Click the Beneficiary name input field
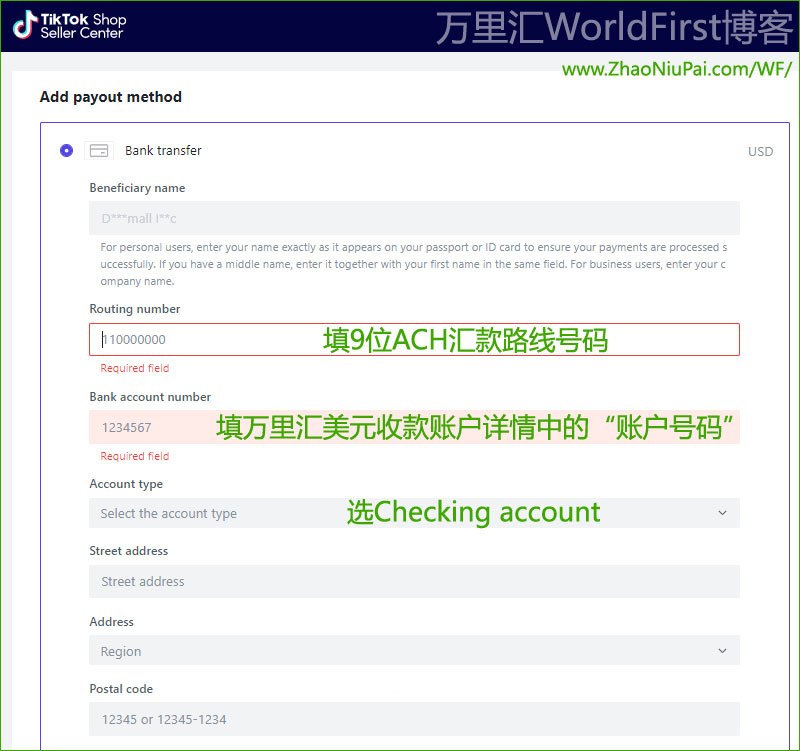The height and width of the screenshot is (751, 800). [x=414, y=218]
